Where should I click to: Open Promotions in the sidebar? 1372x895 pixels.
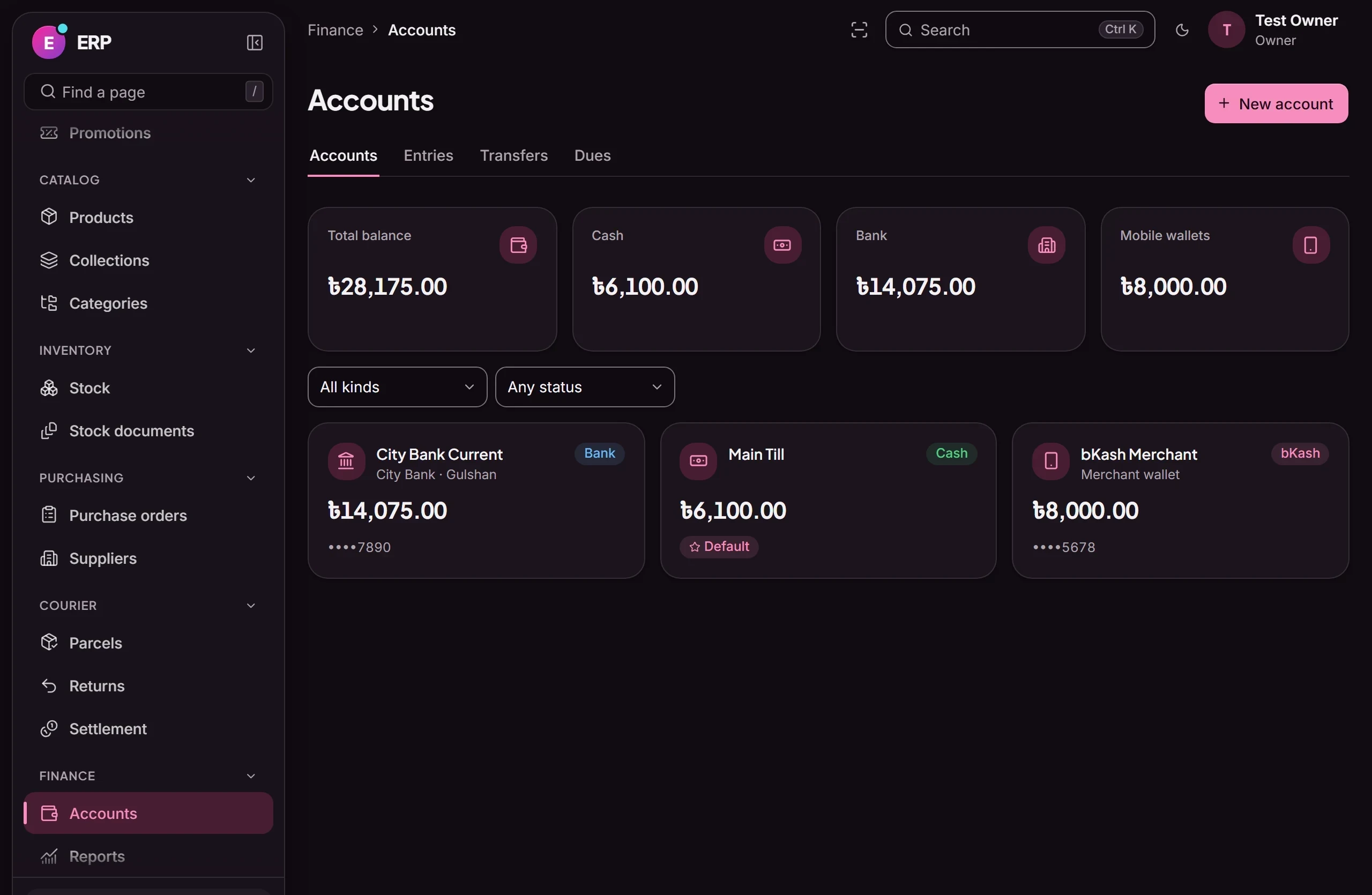click(x=148, y=133)
